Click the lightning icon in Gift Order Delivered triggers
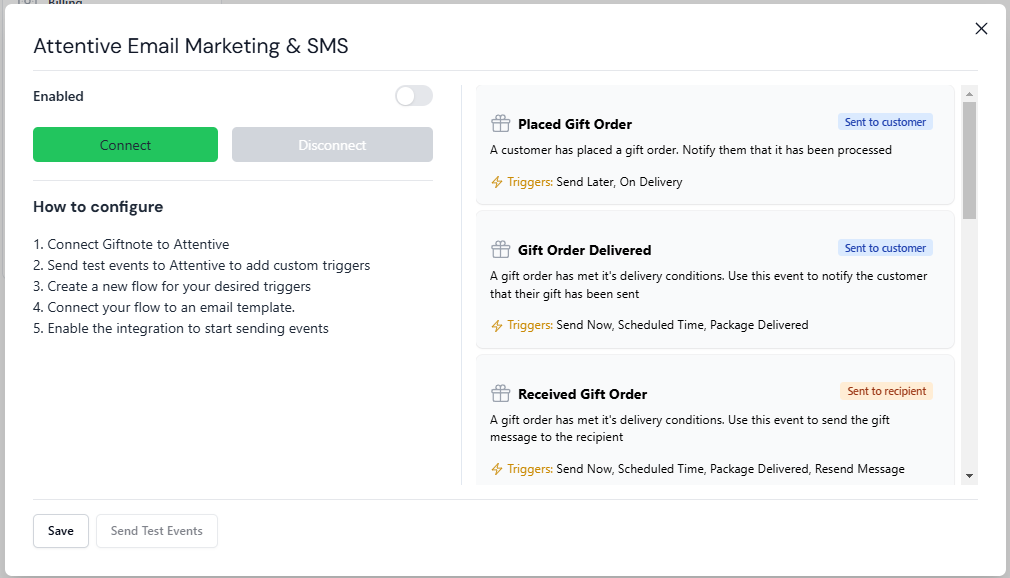This screenshot has width=1010, height=578. [x=497, y=325]
